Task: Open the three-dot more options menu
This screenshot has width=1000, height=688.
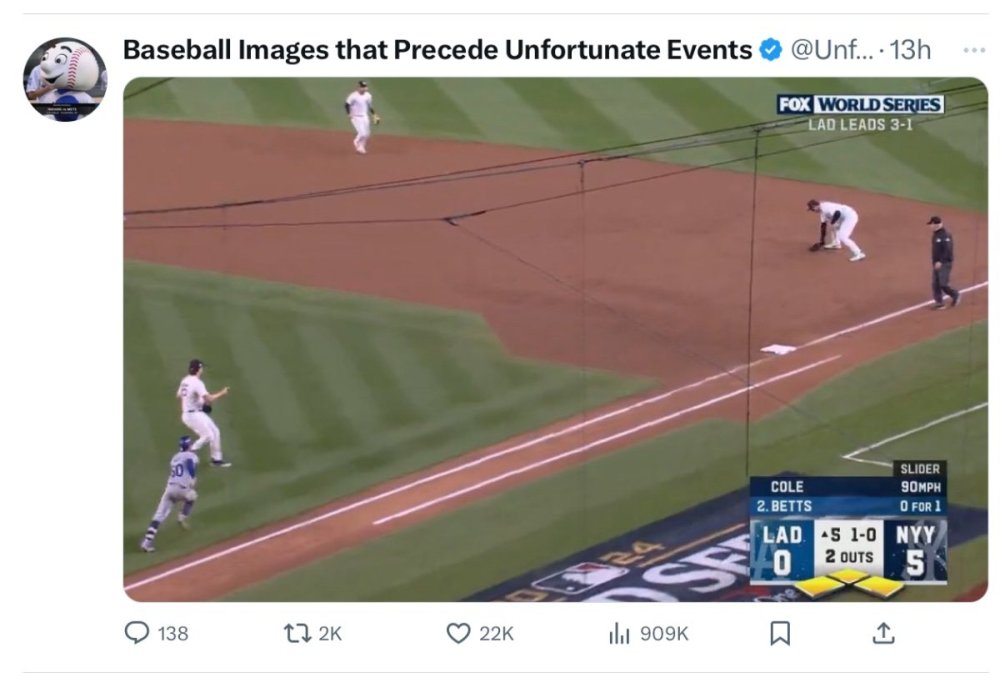Action: pyautogui.click(x=973, y=50)
